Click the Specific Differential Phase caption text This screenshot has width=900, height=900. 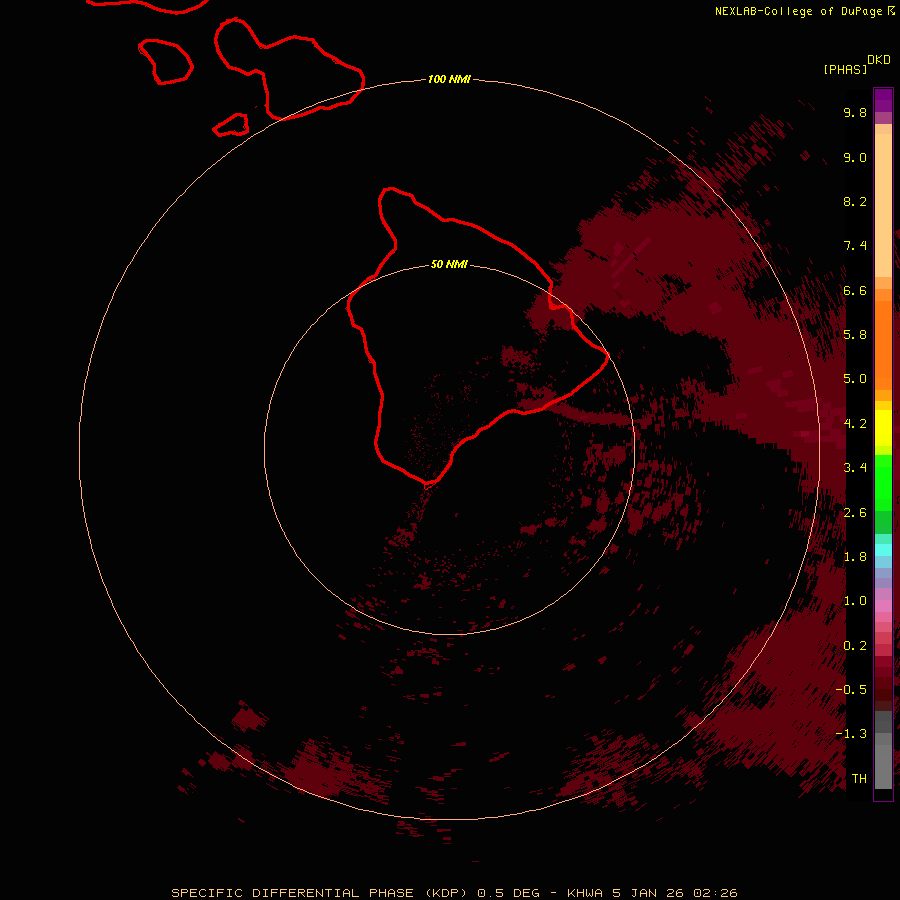point(454,893)
